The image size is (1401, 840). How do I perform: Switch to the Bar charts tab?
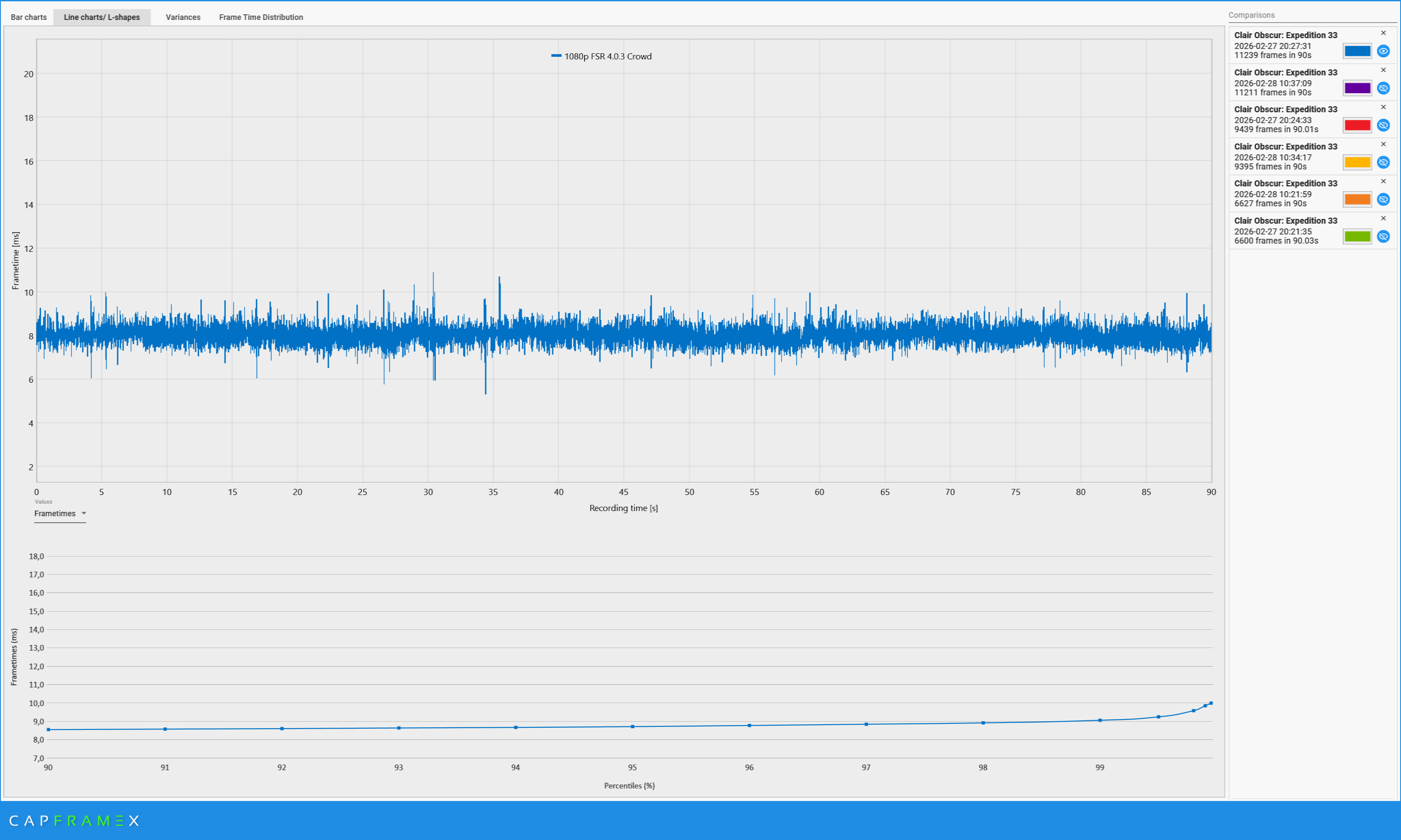tap(28, 17)
